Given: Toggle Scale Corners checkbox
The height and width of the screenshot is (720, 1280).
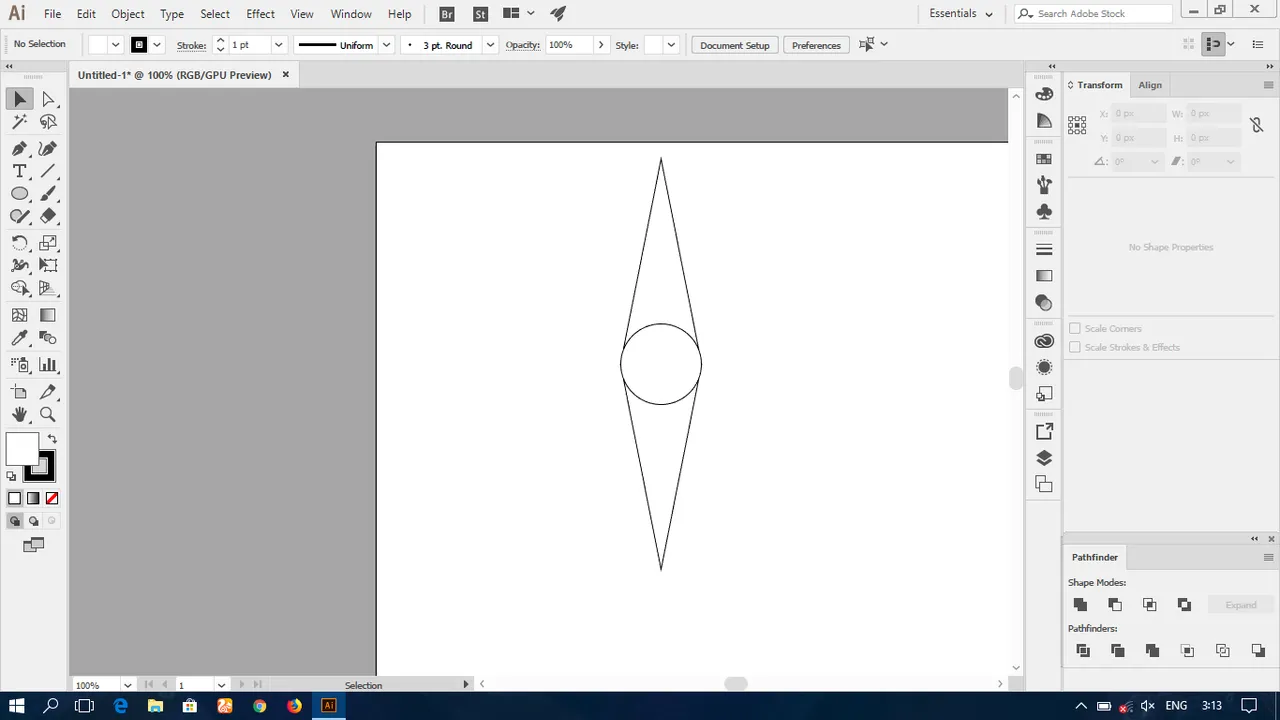Looking at the screenshot, I should [1075, 328].
